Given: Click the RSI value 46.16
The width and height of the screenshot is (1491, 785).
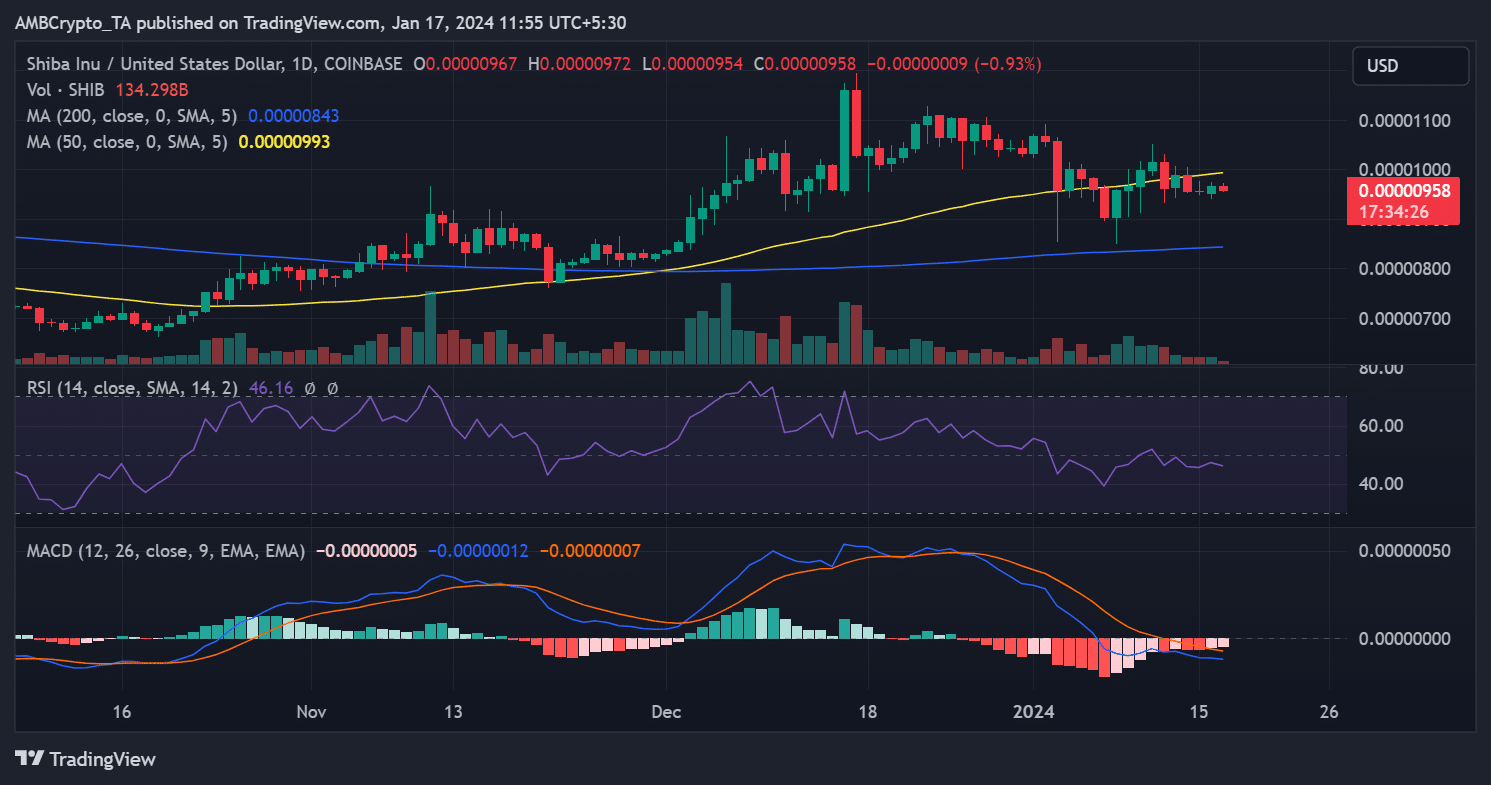Looking at the screenshot, I should click(270, 388).
